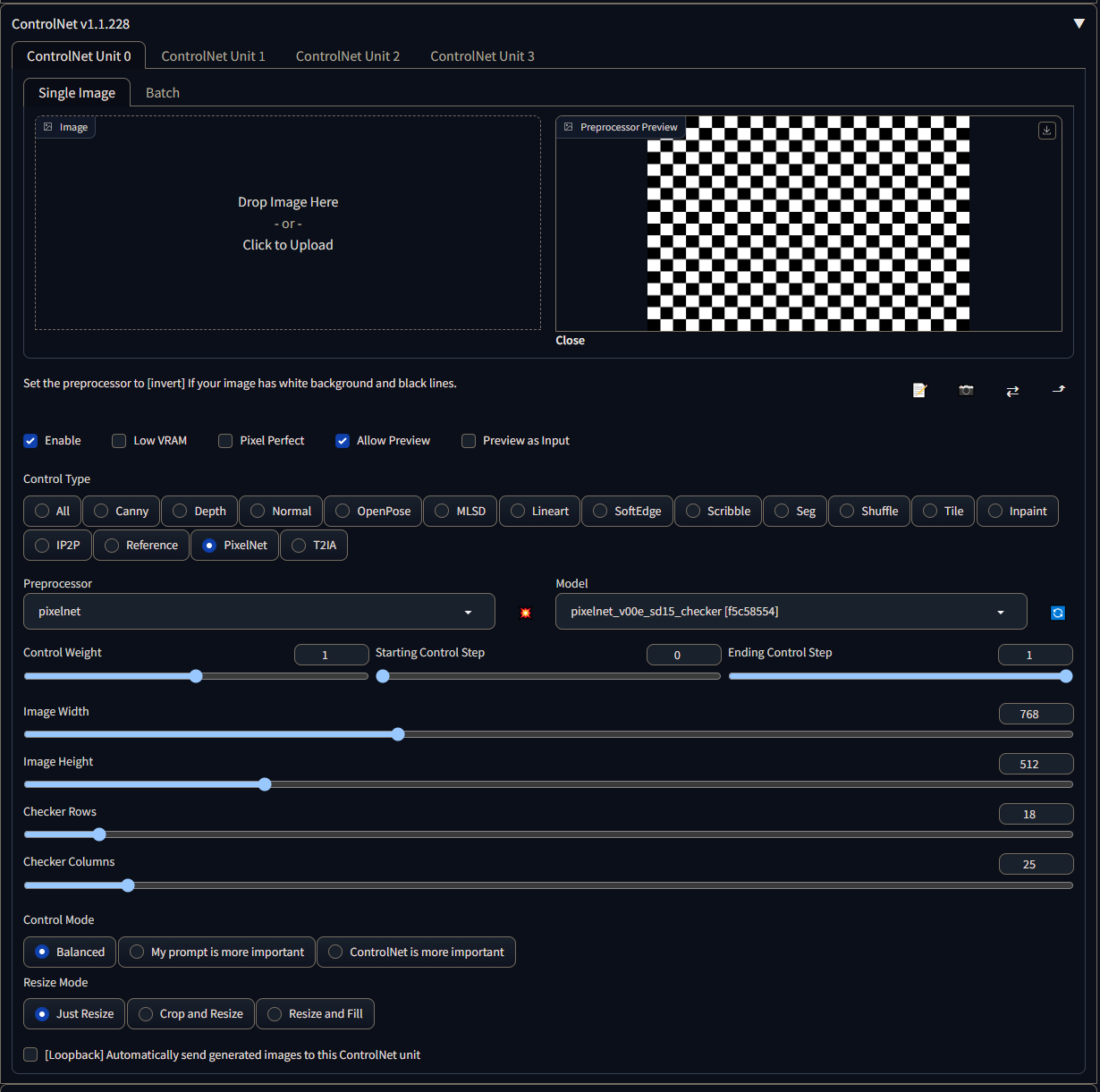The image size is (1100, 1092).
Task: Expand the Model dropdown
Action: 791,612
